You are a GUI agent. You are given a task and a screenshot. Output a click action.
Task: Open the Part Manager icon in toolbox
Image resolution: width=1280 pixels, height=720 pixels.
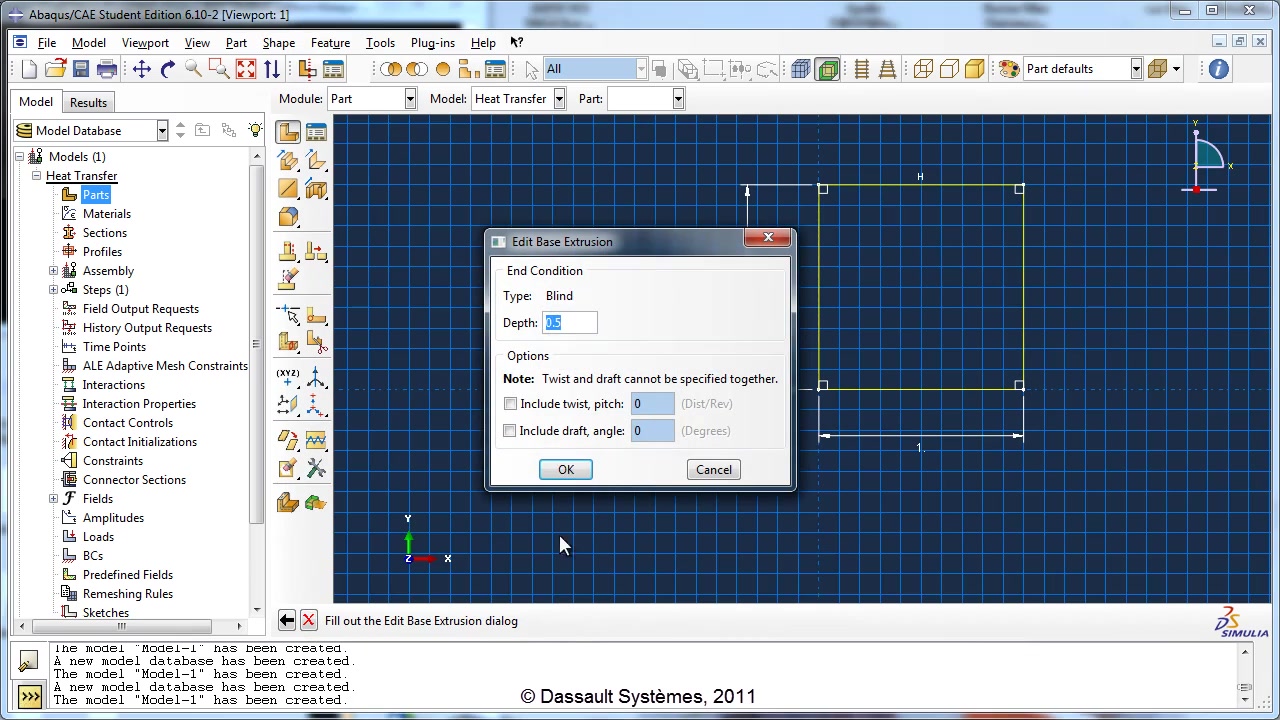316,132
